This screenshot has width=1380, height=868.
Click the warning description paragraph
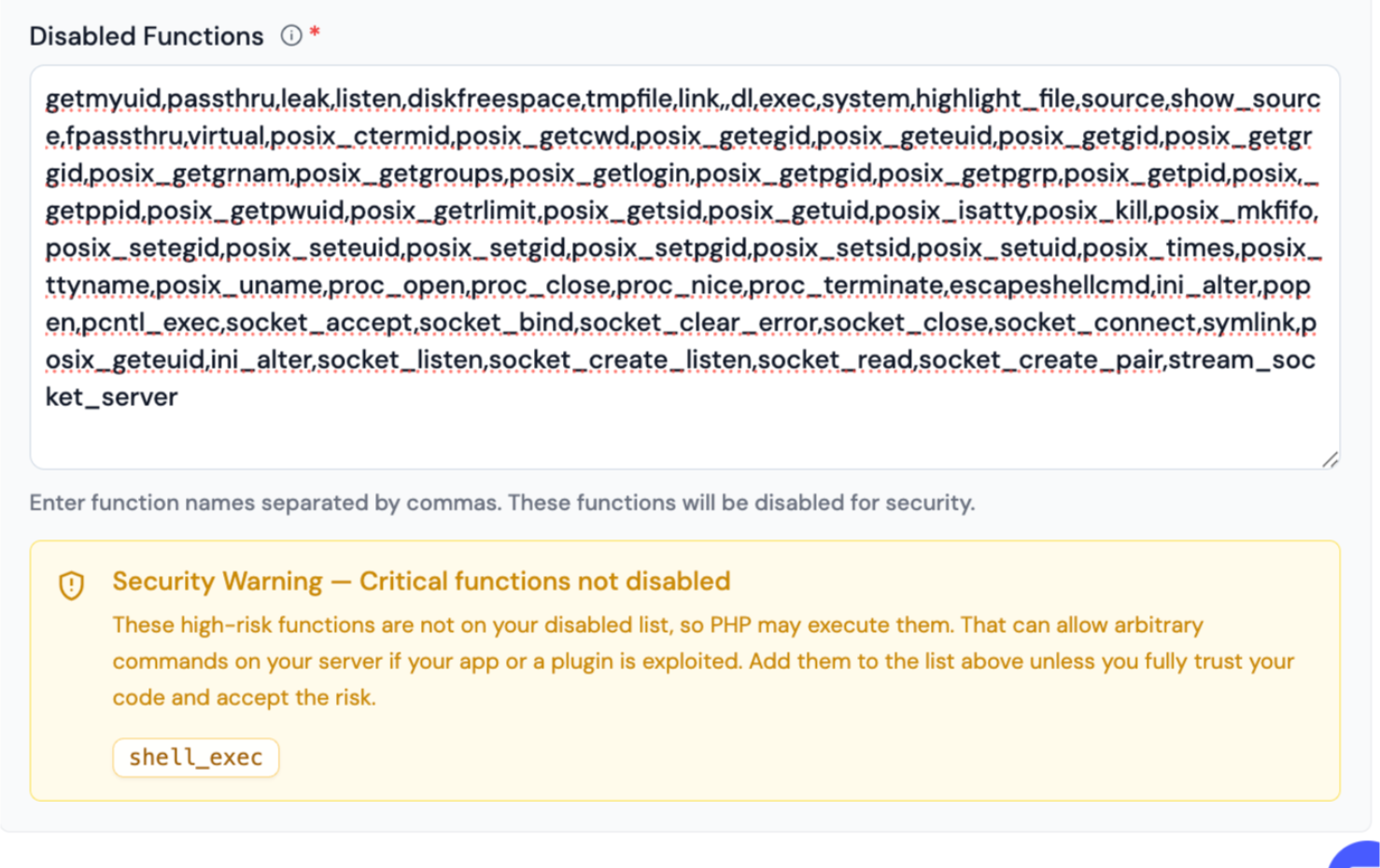tap(703, 661)
